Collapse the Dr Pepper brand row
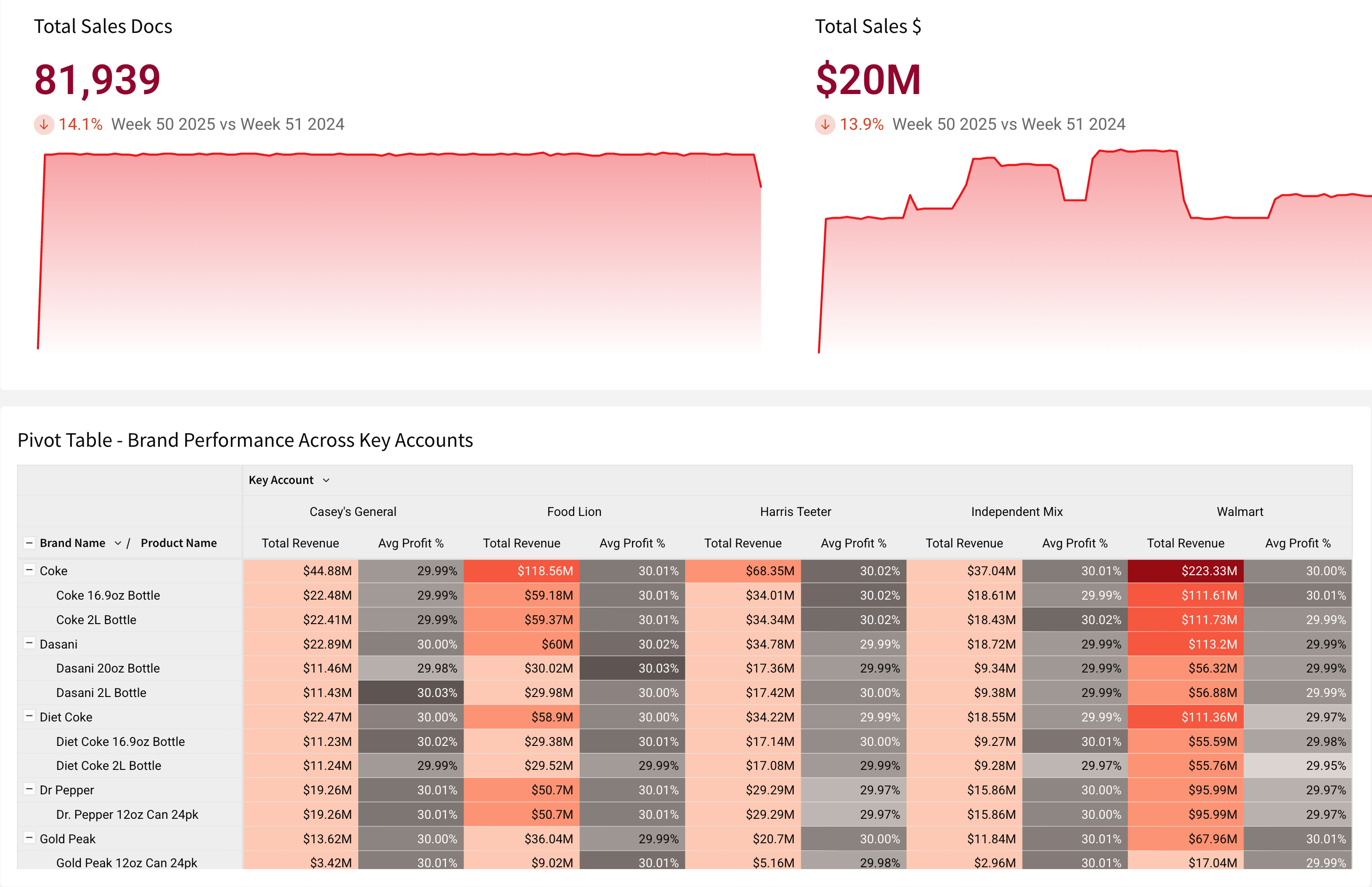This screenshot has height=887, width=1372. (x=29, y=790)
